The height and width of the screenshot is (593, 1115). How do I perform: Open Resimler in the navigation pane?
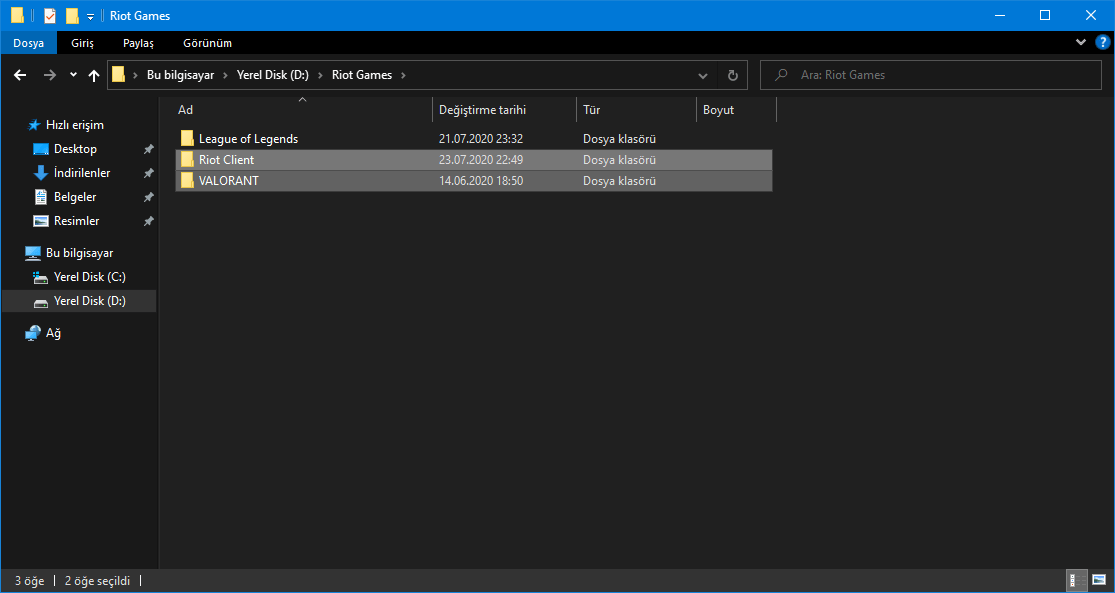[79, 221]
